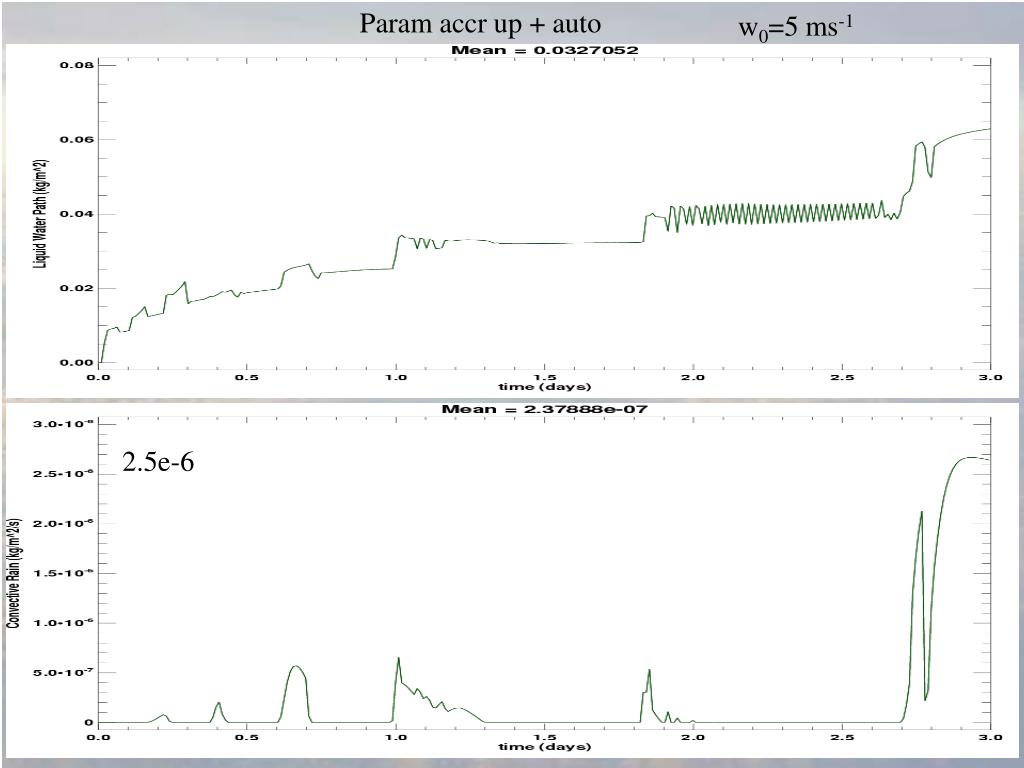Click bottom plot 'time (days)' axis title
The width and height of the screenshot is (1024, 768).
coord(545,746)
